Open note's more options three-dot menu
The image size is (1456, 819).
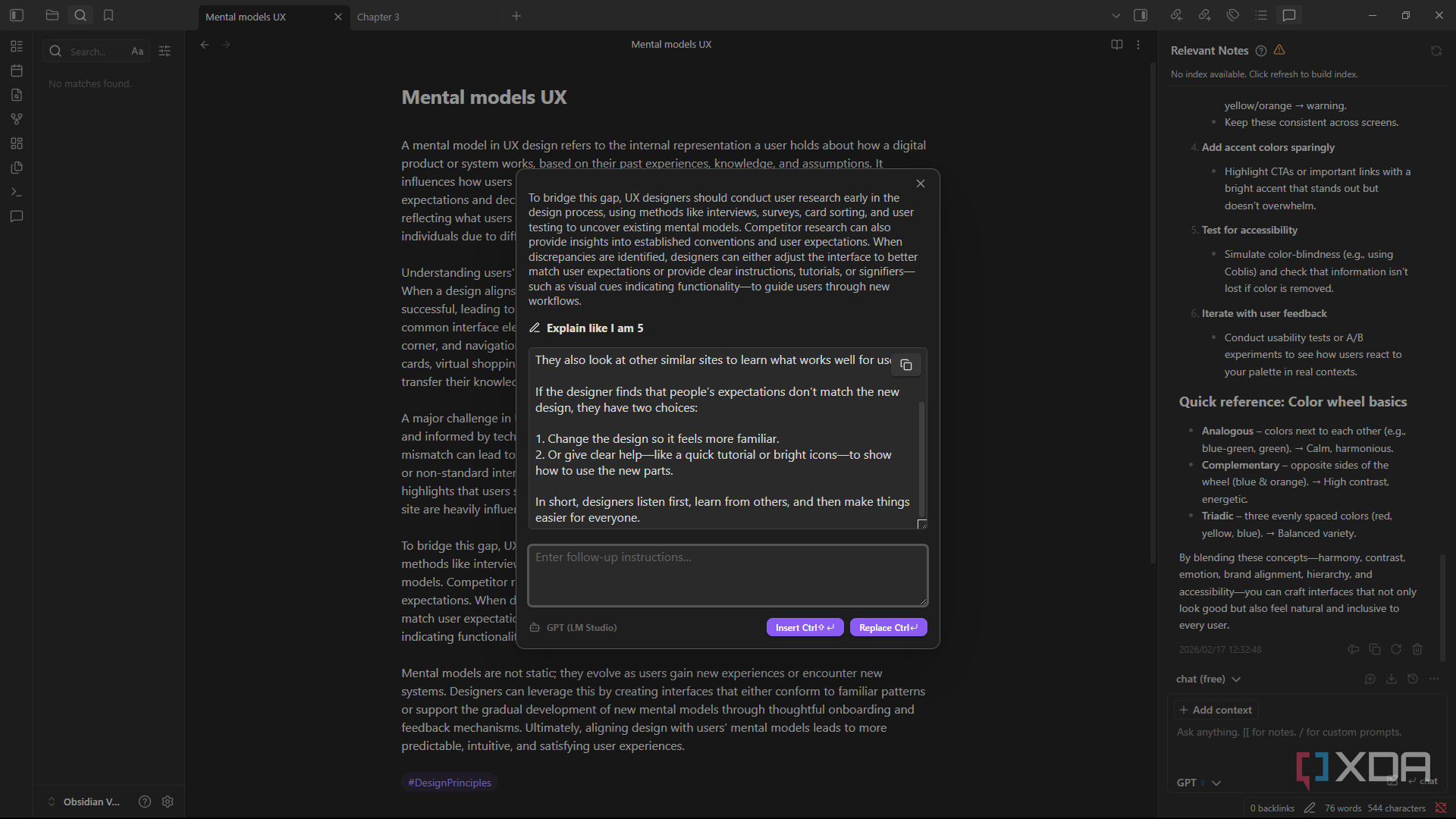tap(1138, 45)
